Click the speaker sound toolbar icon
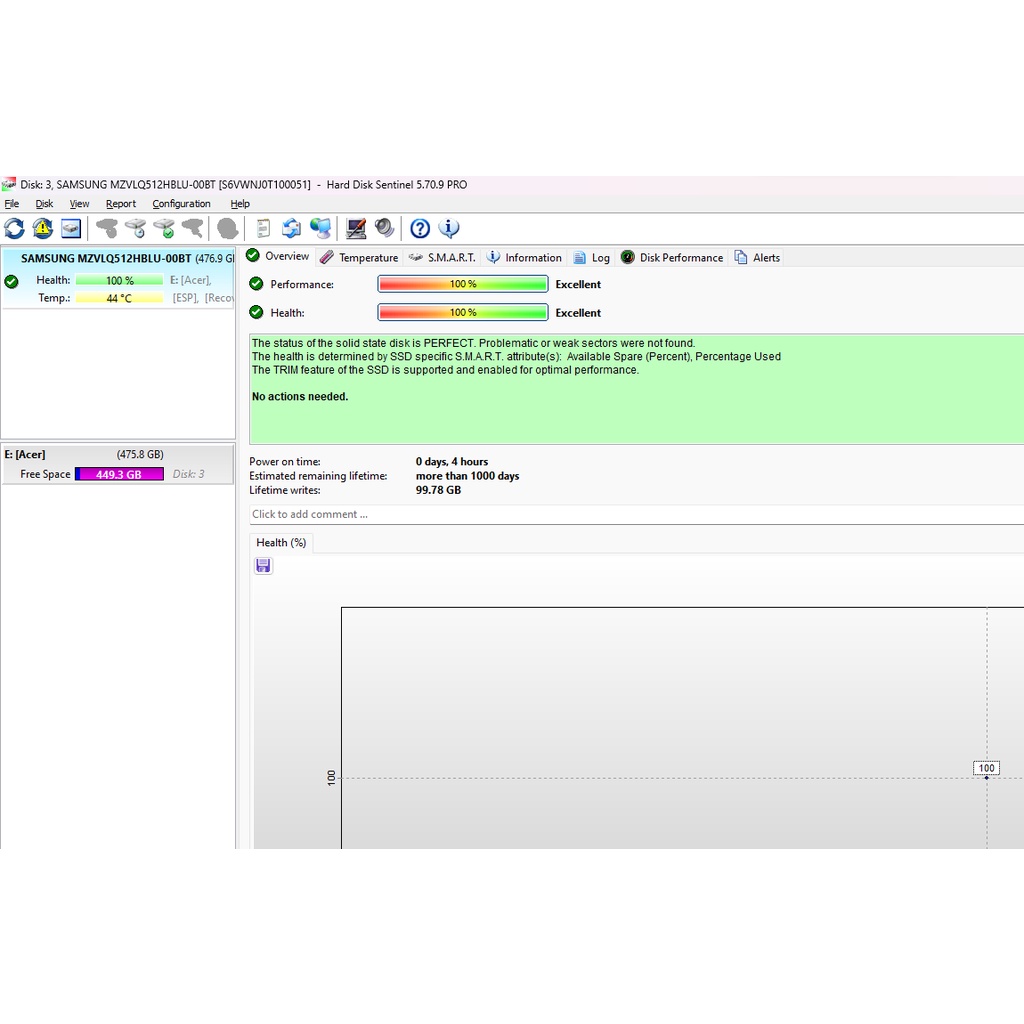The image size is (1024, 1024). pyautogui.click(x=385, y=229)
